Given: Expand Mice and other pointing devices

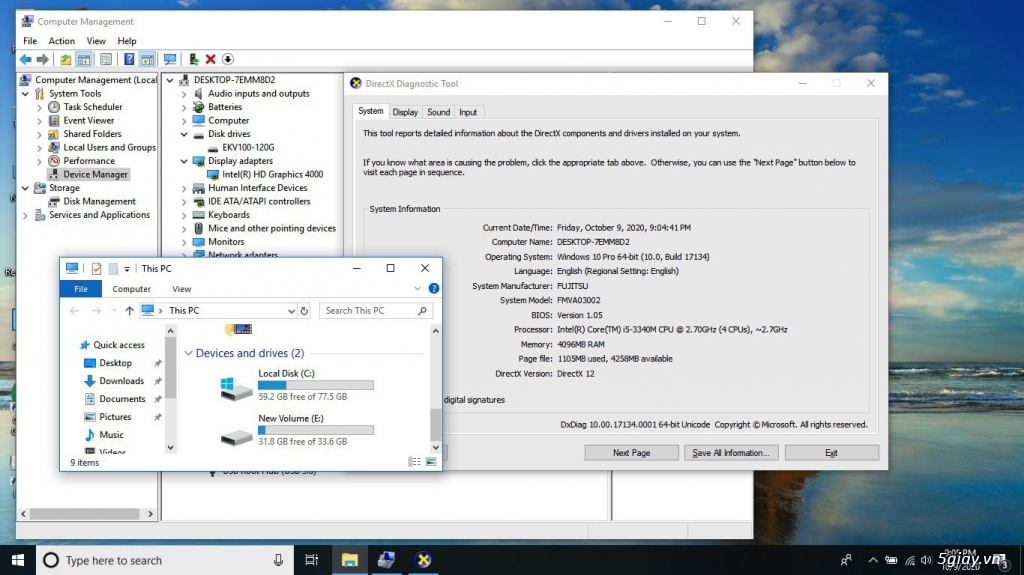Looking at the screenshot, I should pos(184,229).
